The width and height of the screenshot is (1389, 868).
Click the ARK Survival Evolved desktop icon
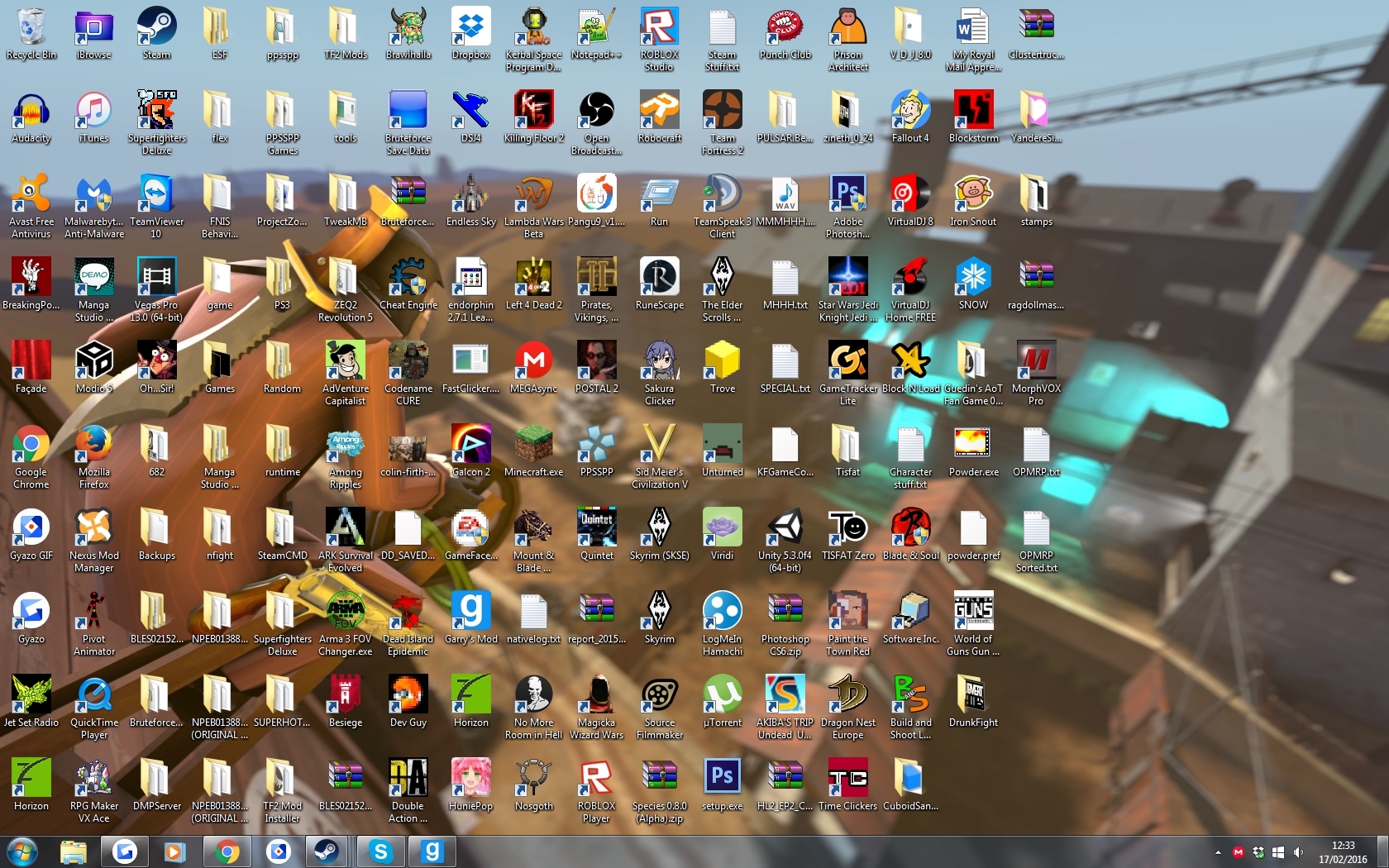coord(346,541)
